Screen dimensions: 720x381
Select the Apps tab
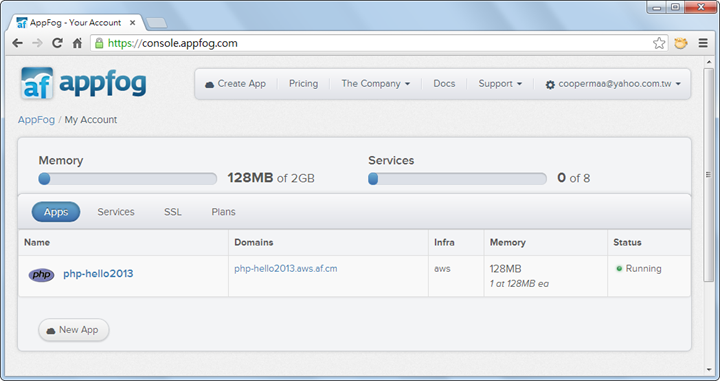click(56, 212)
